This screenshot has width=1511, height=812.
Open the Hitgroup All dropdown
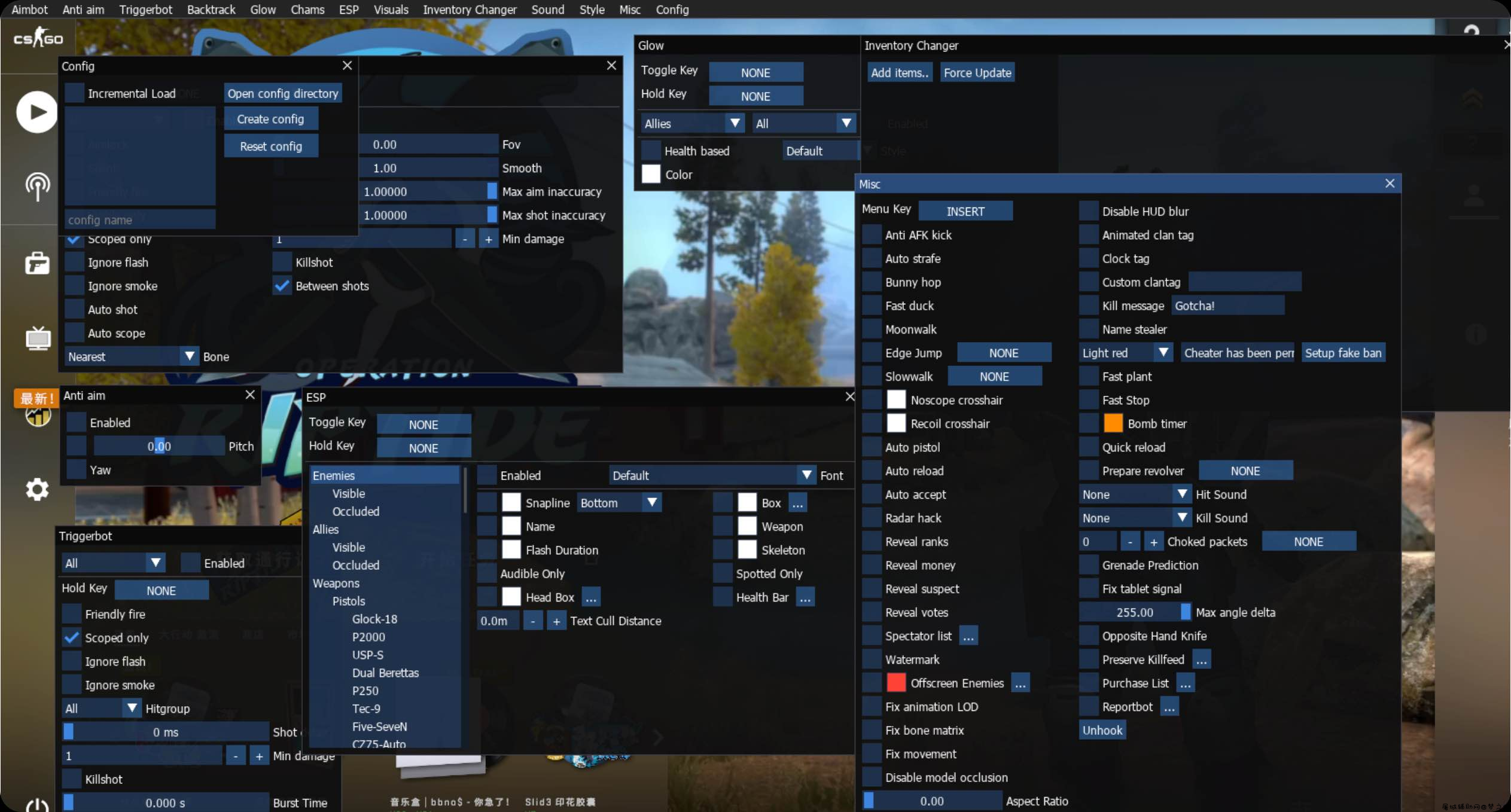point(101,709)
